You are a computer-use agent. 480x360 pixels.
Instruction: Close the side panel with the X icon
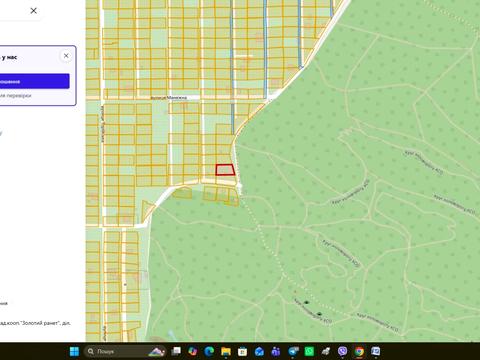coord(33,11)
